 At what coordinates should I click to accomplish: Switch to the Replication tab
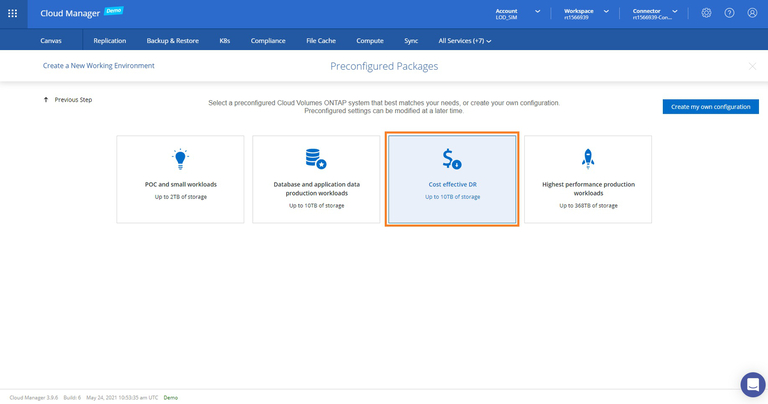point(109,41)
